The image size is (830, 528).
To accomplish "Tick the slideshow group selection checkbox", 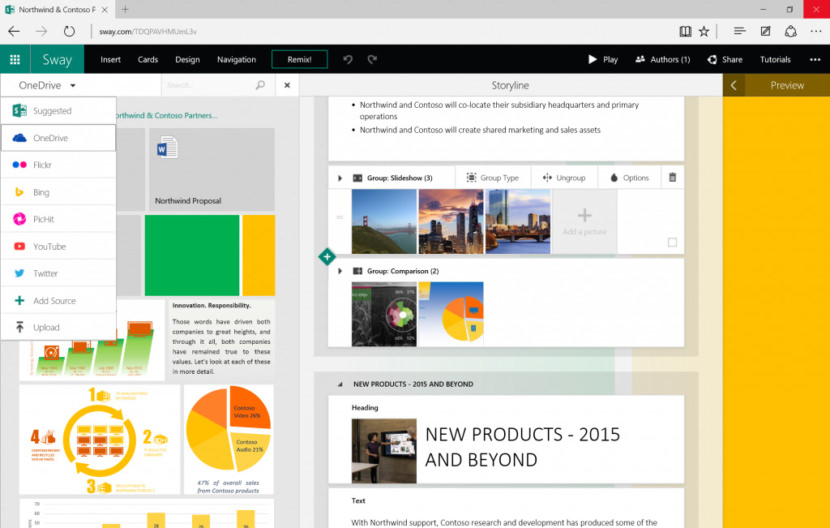I will click(672, 243).
